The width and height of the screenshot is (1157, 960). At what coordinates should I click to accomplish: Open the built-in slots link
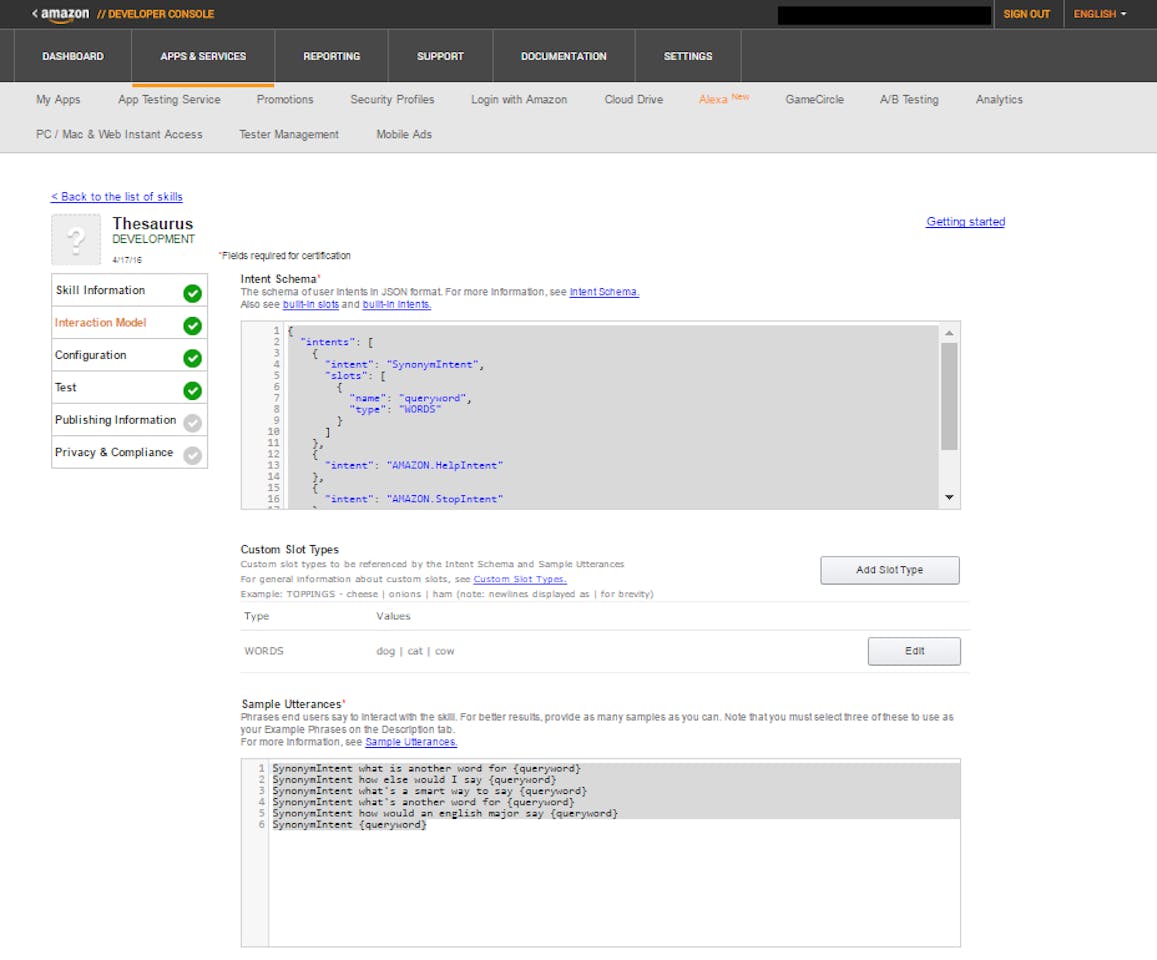coord(311,304)
